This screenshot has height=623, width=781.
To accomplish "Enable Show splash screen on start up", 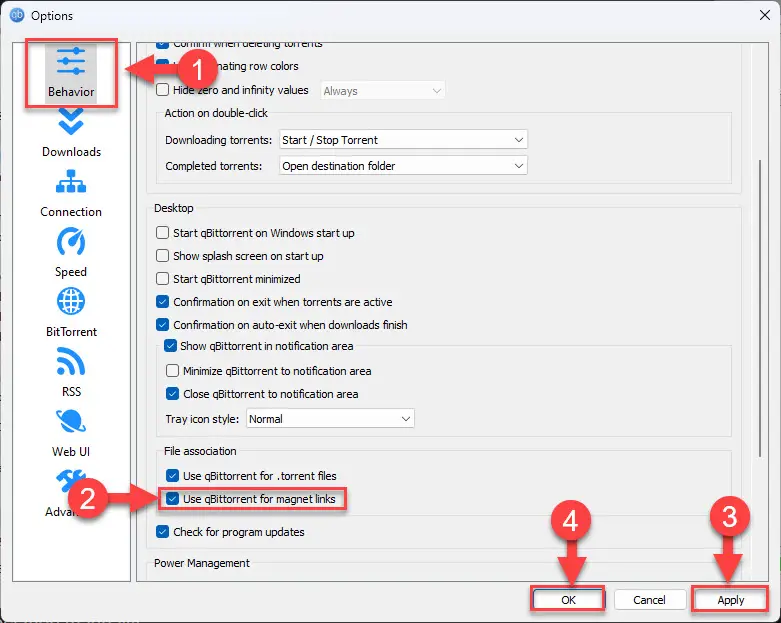I will (162, 255).
